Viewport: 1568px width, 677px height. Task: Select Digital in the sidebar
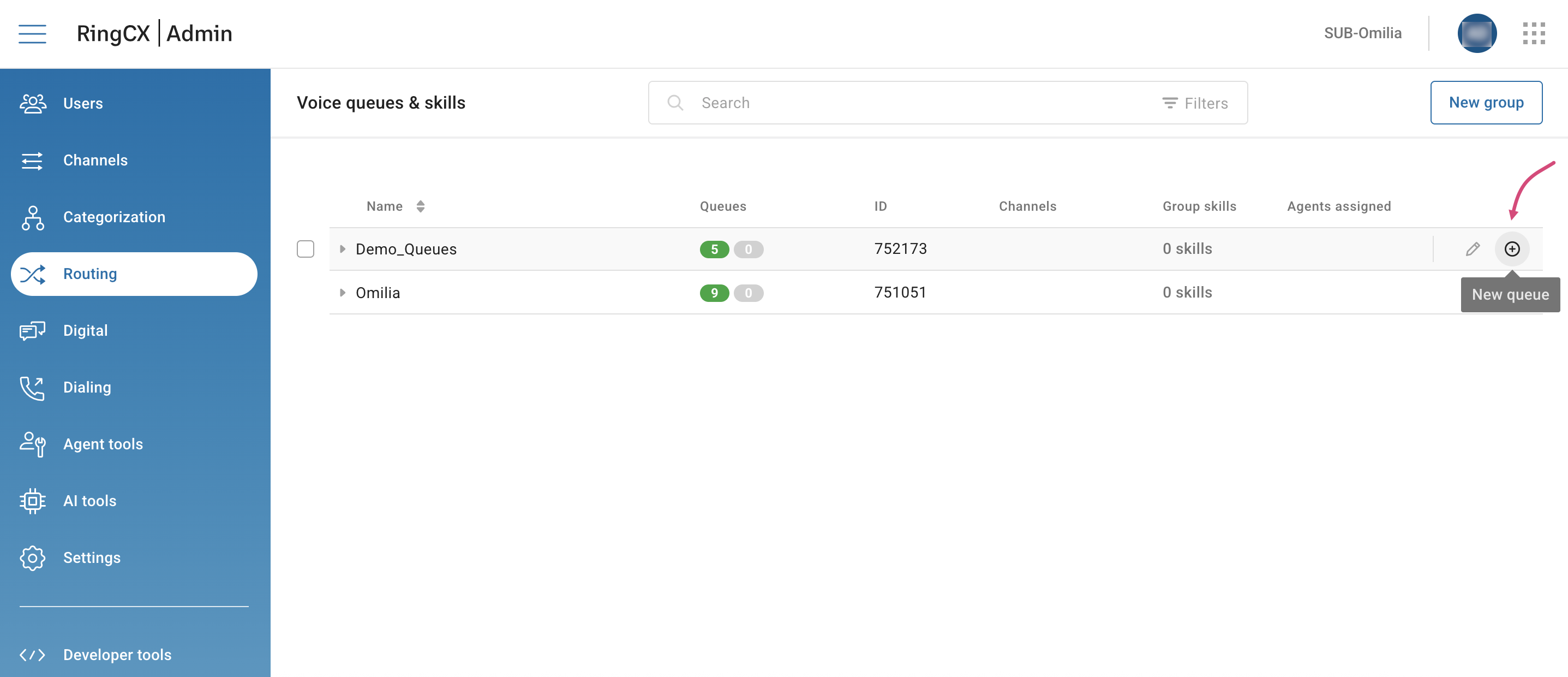(85, 330)
